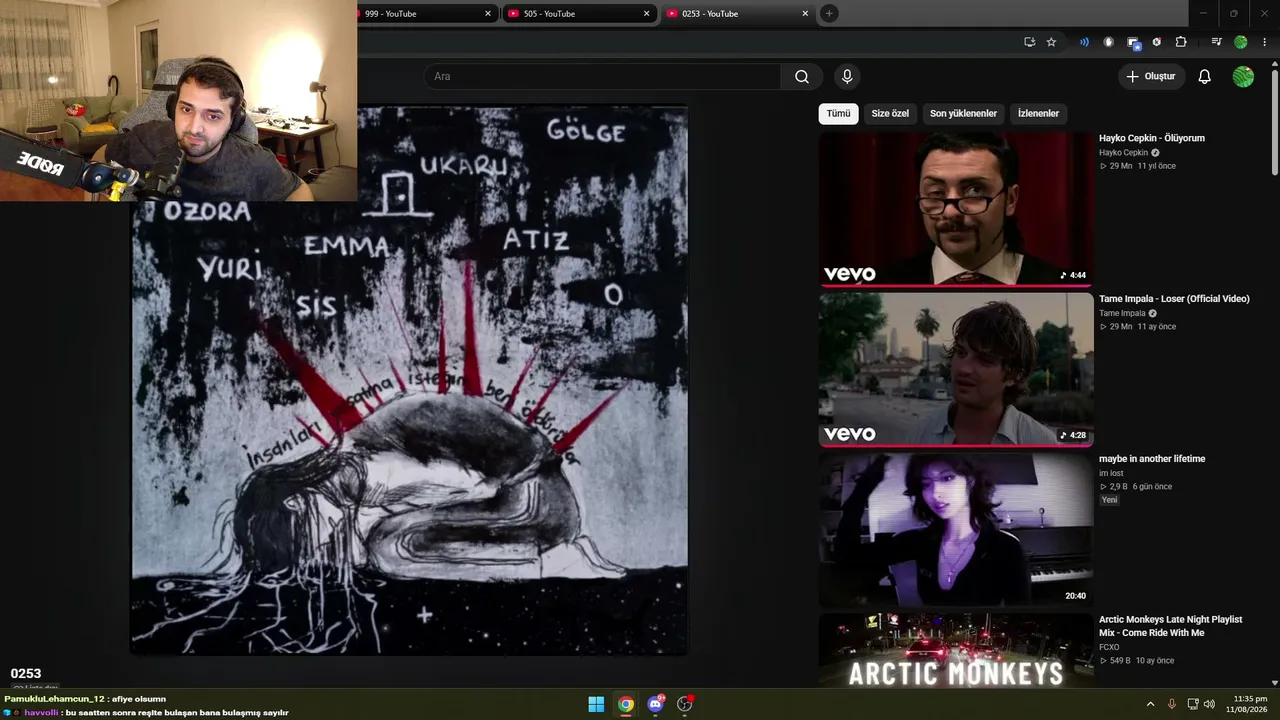Open 'maybe in another lifetime' video title
The width and height of the screenshot is (1280, 720).
pyautogui.click(x=1152, y=459)
